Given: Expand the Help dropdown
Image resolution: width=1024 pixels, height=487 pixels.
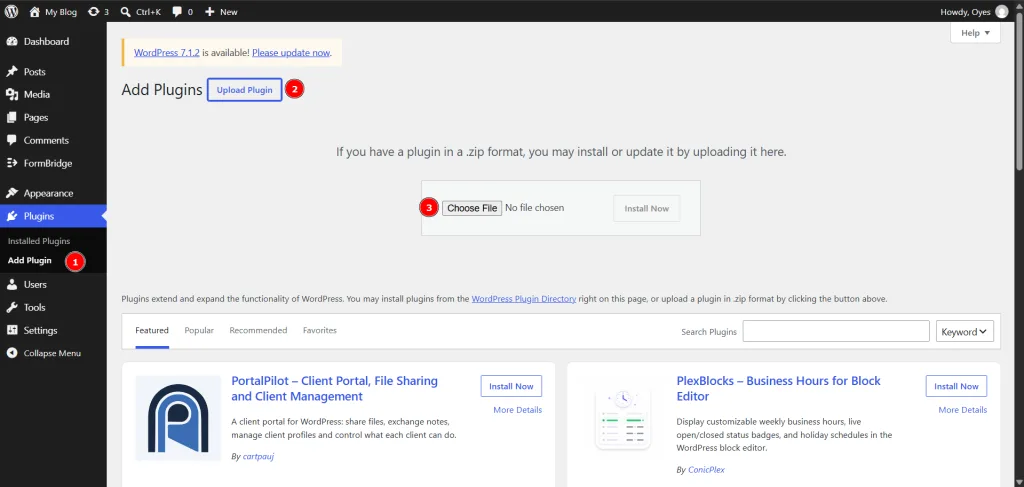Looking at the screenshot, I should (x=975, y=33).
